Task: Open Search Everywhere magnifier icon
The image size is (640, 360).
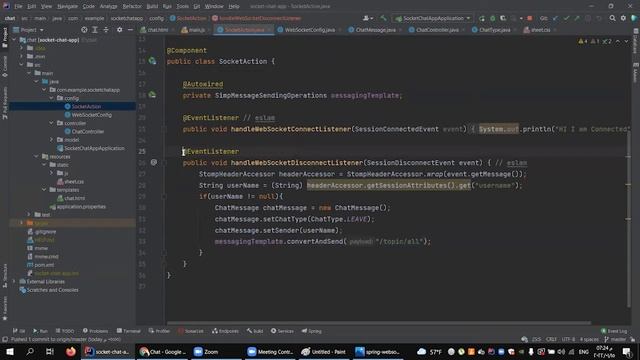Action: pos(612,18)
